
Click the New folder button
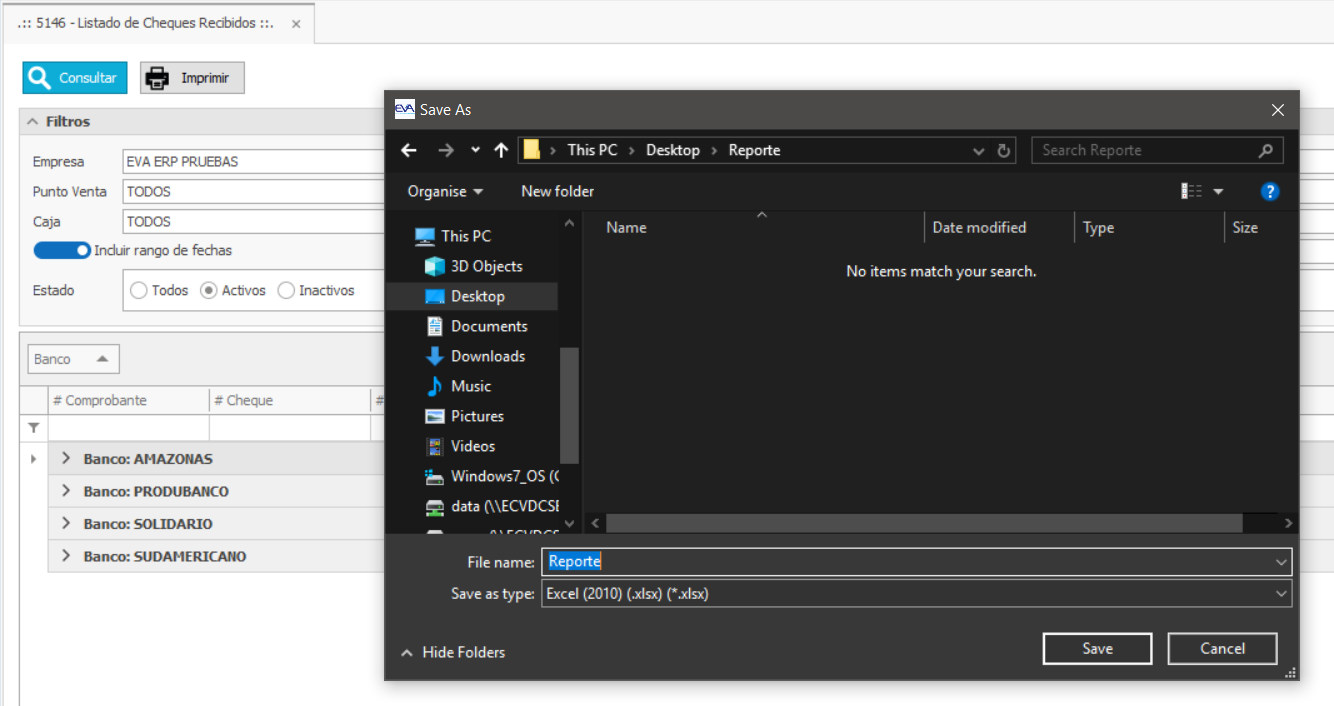click(x=557, y=191)
